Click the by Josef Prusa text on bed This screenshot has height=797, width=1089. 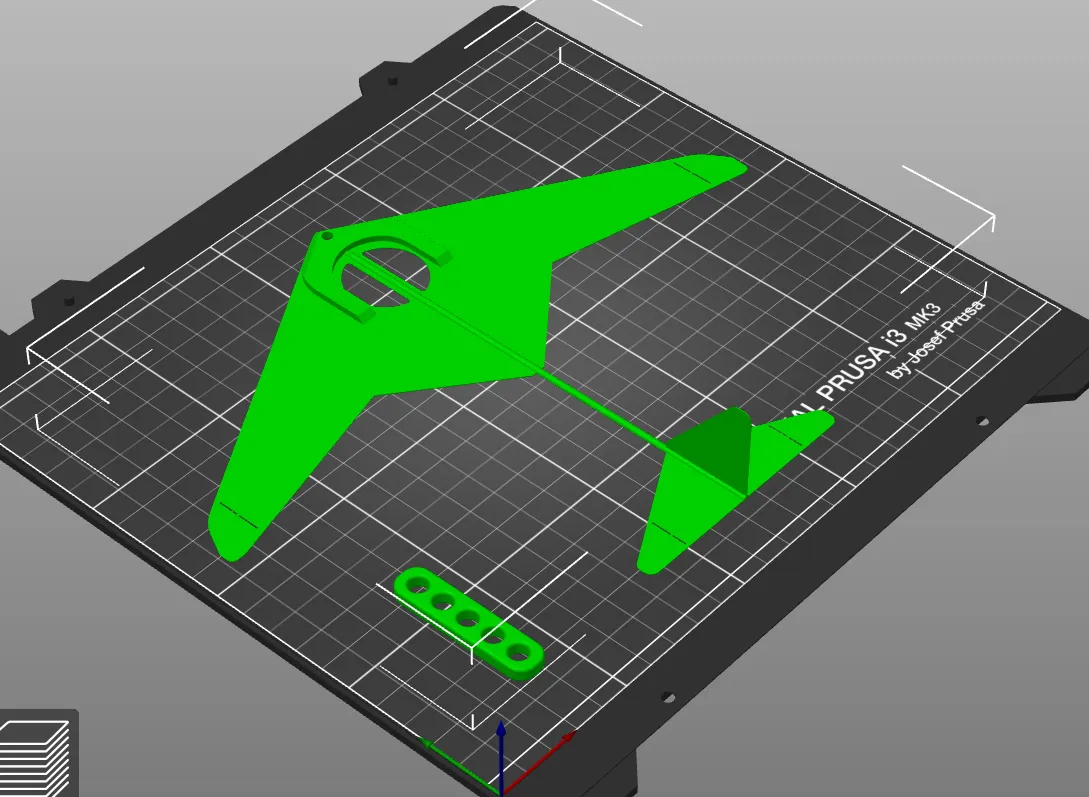[930, 340]
